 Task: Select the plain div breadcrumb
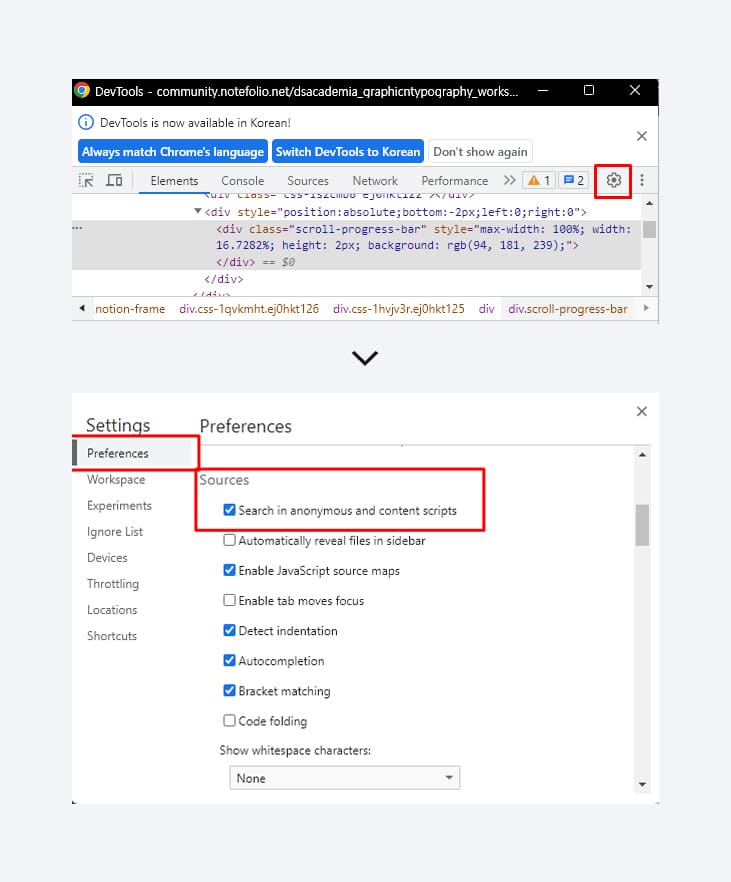[486, 309]
